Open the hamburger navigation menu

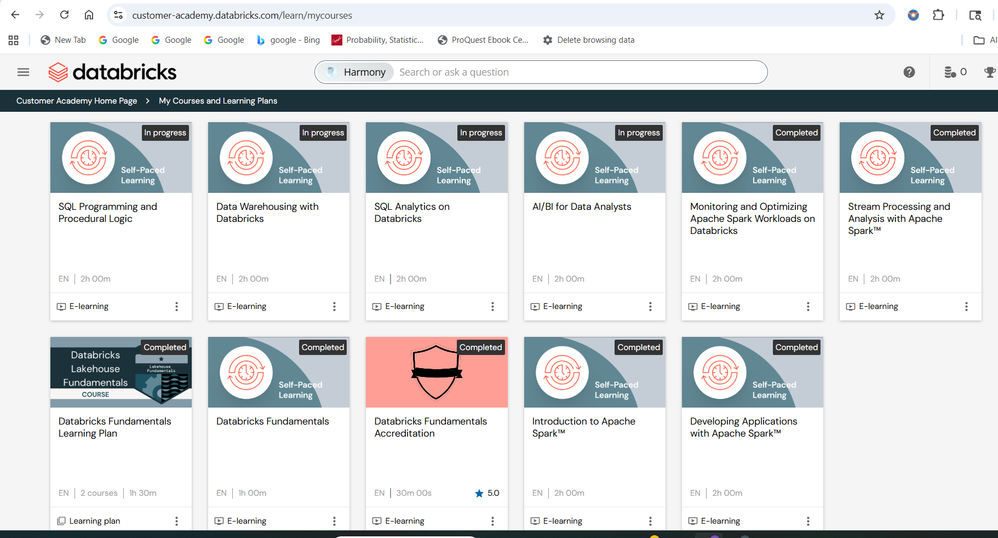[23, 72]
